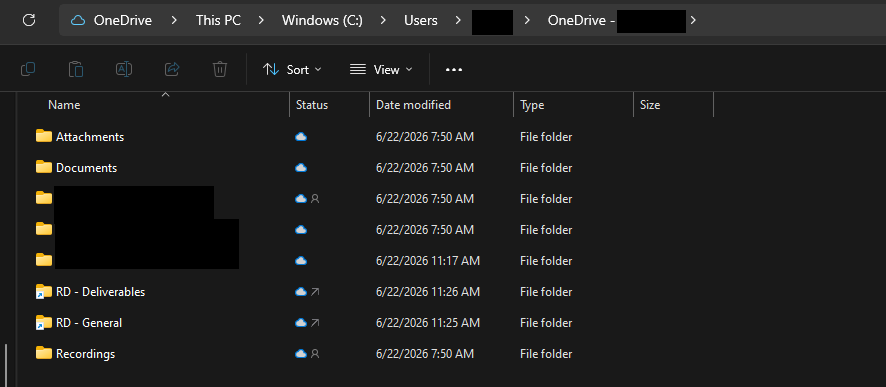Go to Windows (C:) in the breadcrumb
This screenshot has width=886, height=387.
coord(322,20)
